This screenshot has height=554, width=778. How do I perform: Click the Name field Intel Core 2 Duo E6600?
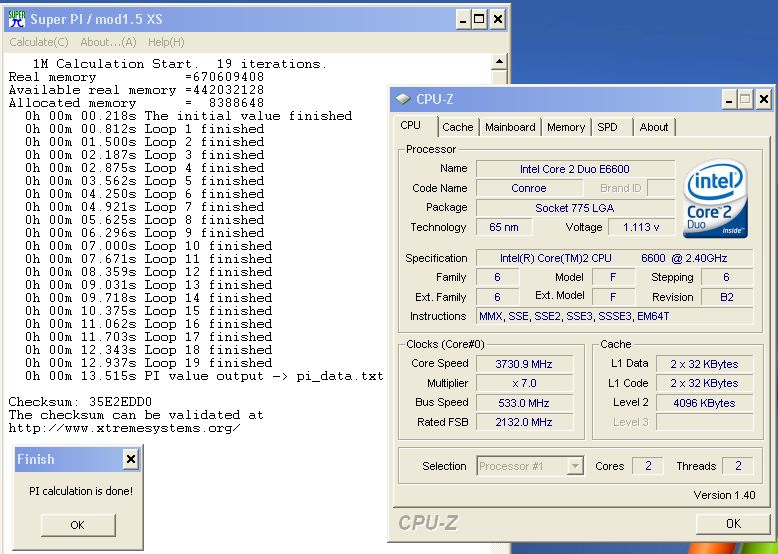[575, 169]
